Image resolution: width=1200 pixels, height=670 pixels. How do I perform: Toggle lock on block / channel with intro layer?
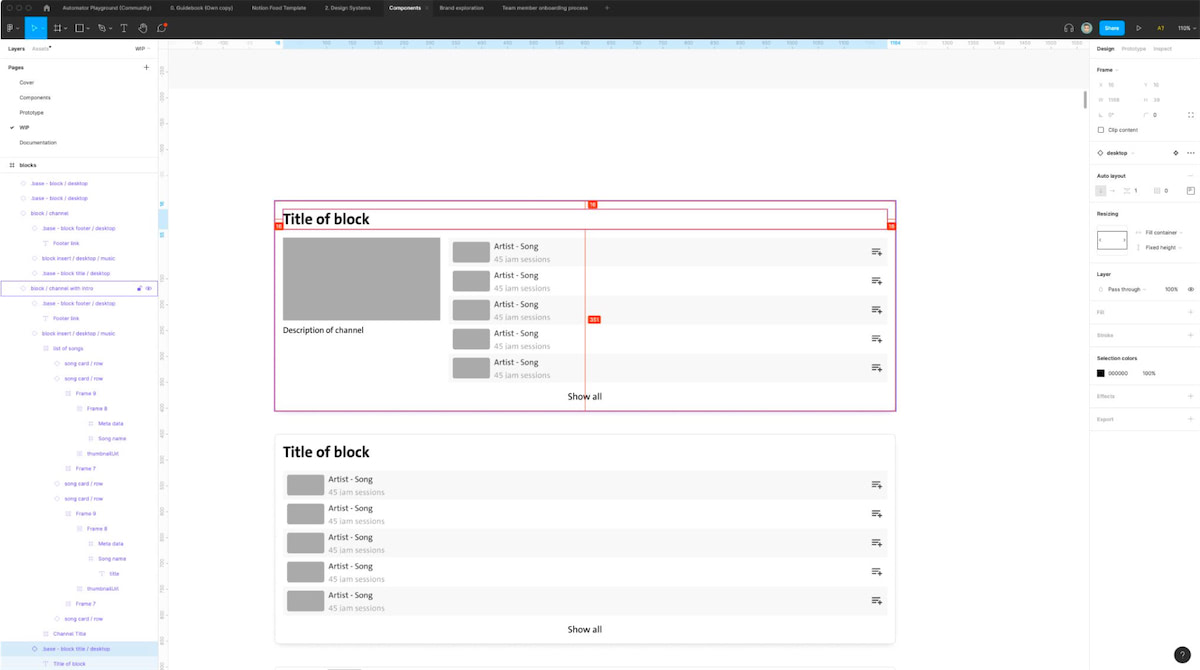point(139,288)
